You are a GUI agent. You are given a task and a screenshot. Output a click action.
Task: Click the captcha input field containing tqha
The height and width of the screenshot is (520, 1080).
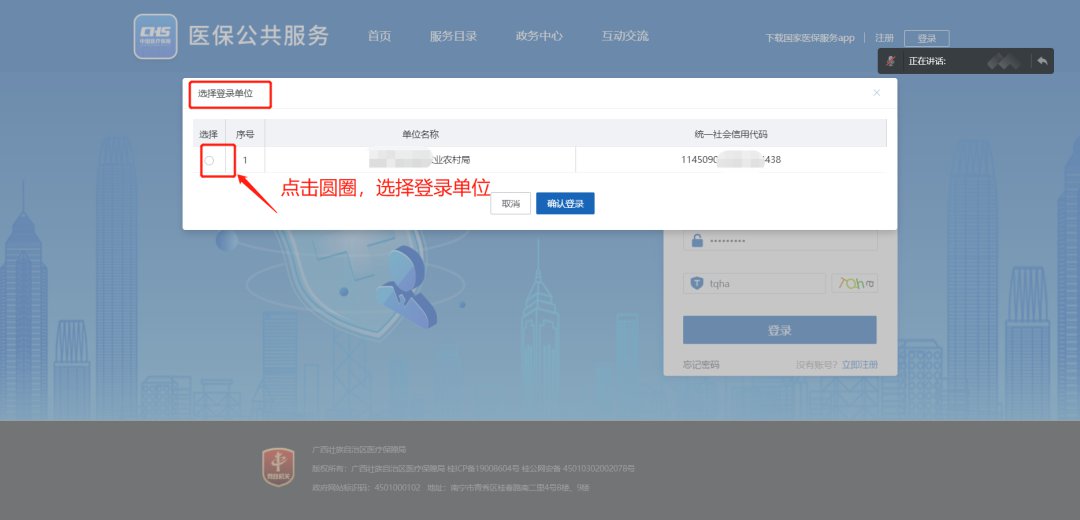coord(762,284)
